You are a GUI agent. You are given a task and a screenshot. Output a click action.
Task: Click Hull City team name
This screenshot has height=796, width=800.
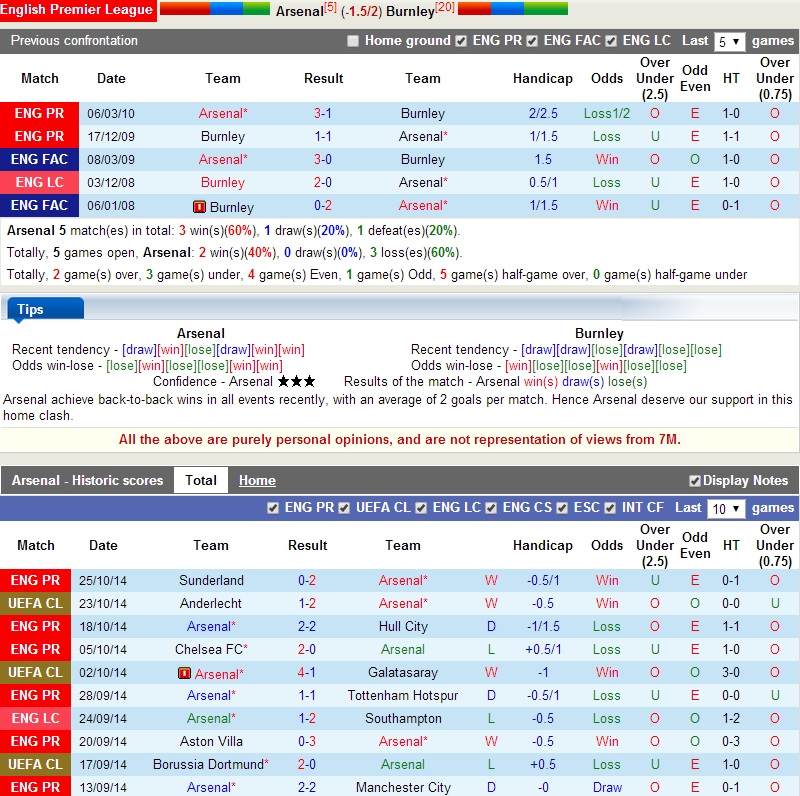tap(403, 626)
